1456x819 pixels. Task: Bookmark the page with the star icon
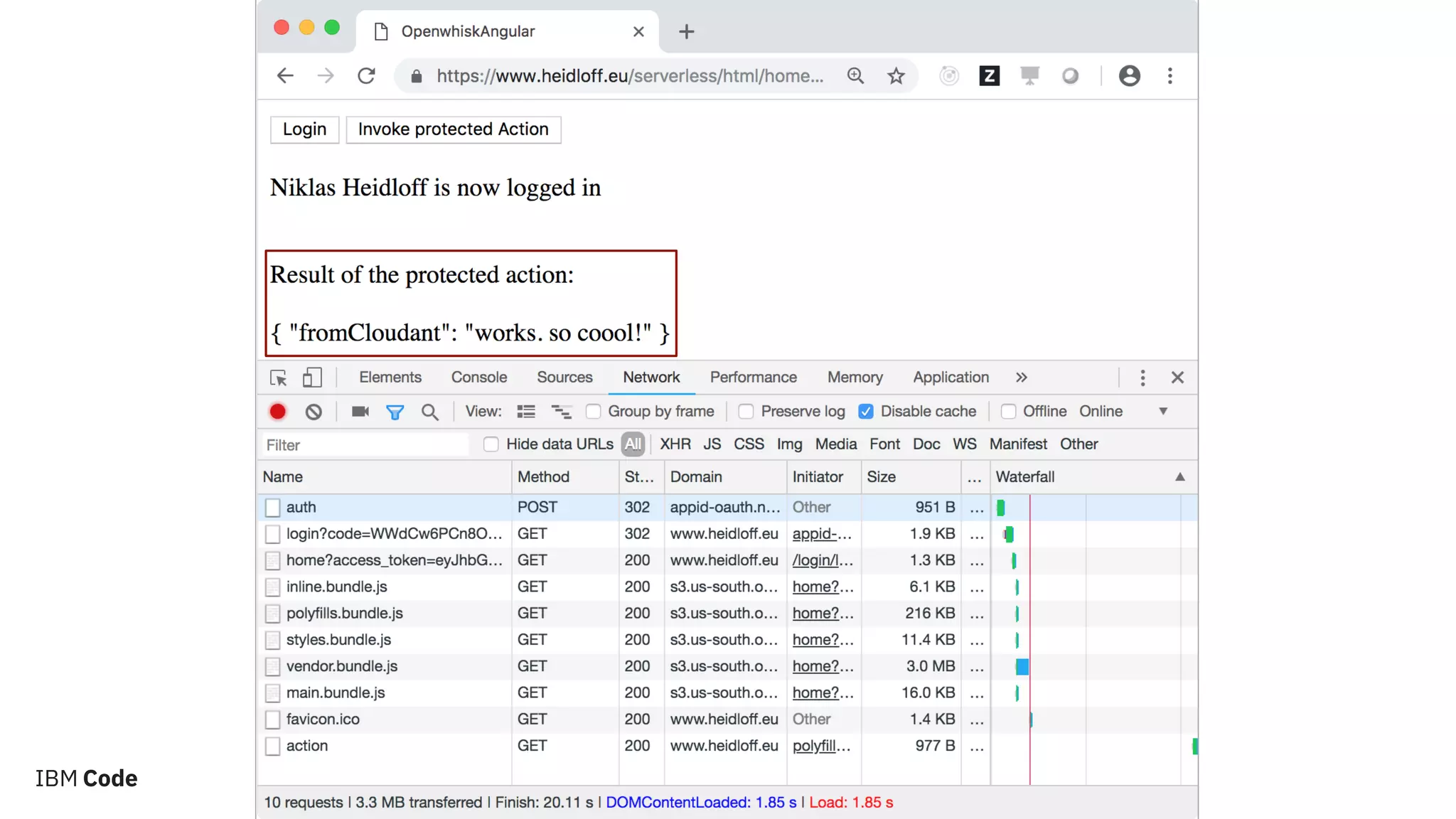tap(896, 76)
